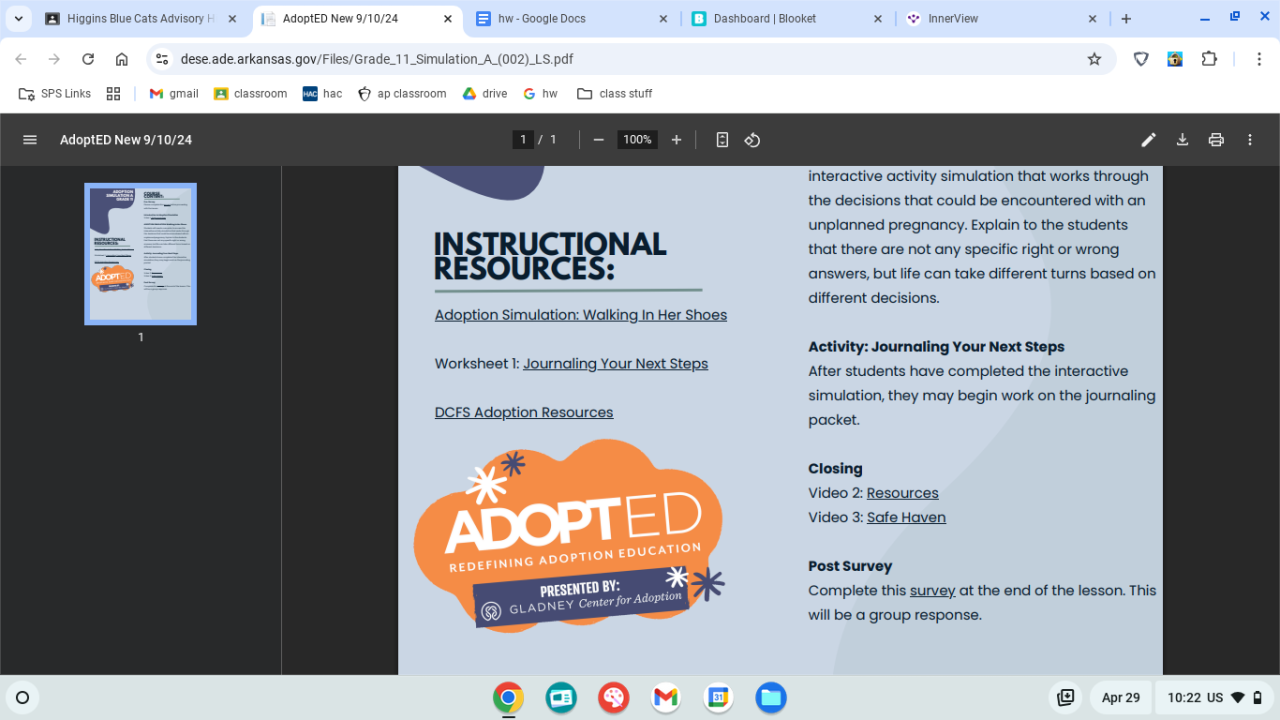
Task: Open the Files app from the shelf
Action: [x=771, y=698]
